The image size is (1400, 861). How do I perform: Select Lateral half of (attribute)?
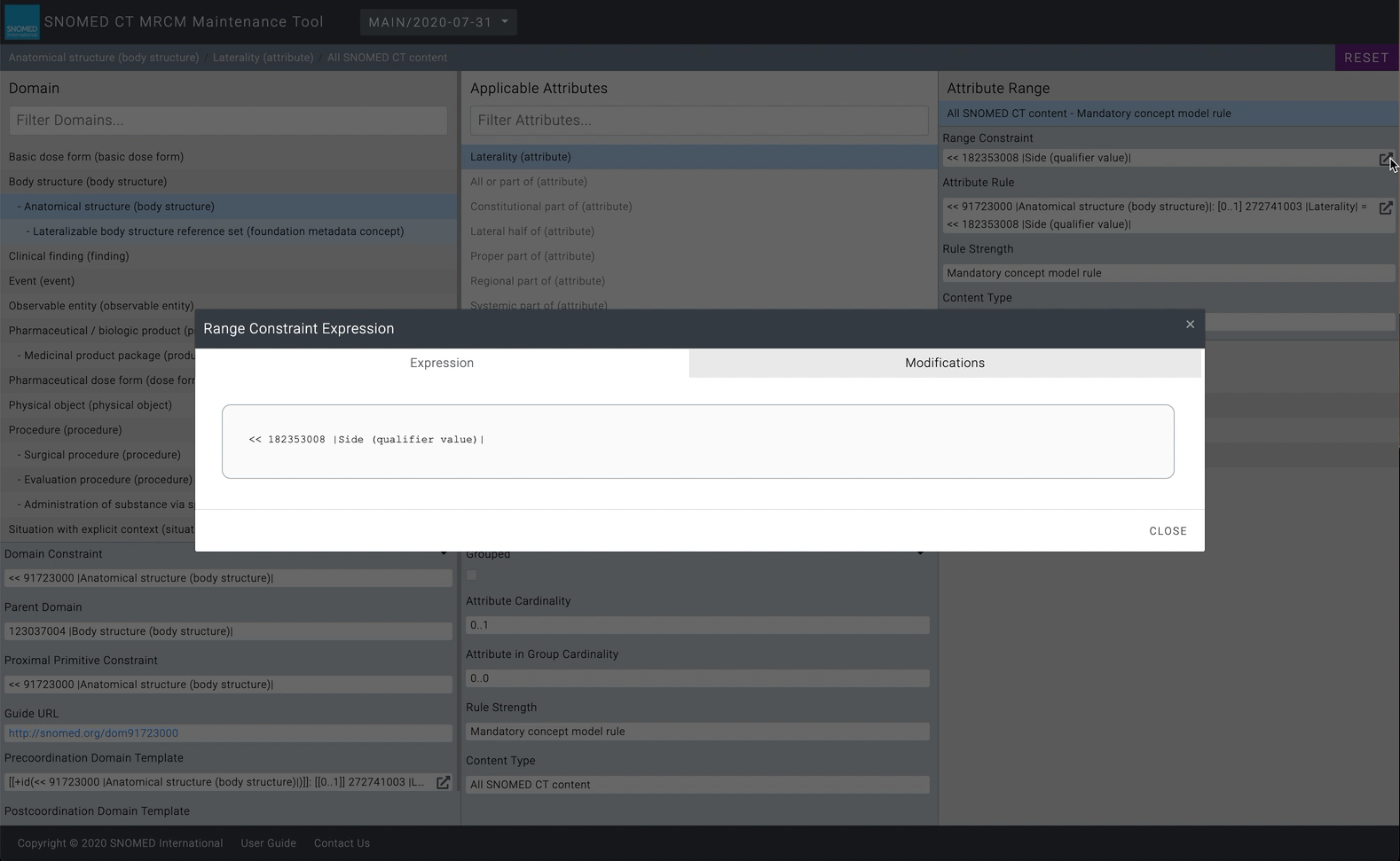tap(699, 231)
